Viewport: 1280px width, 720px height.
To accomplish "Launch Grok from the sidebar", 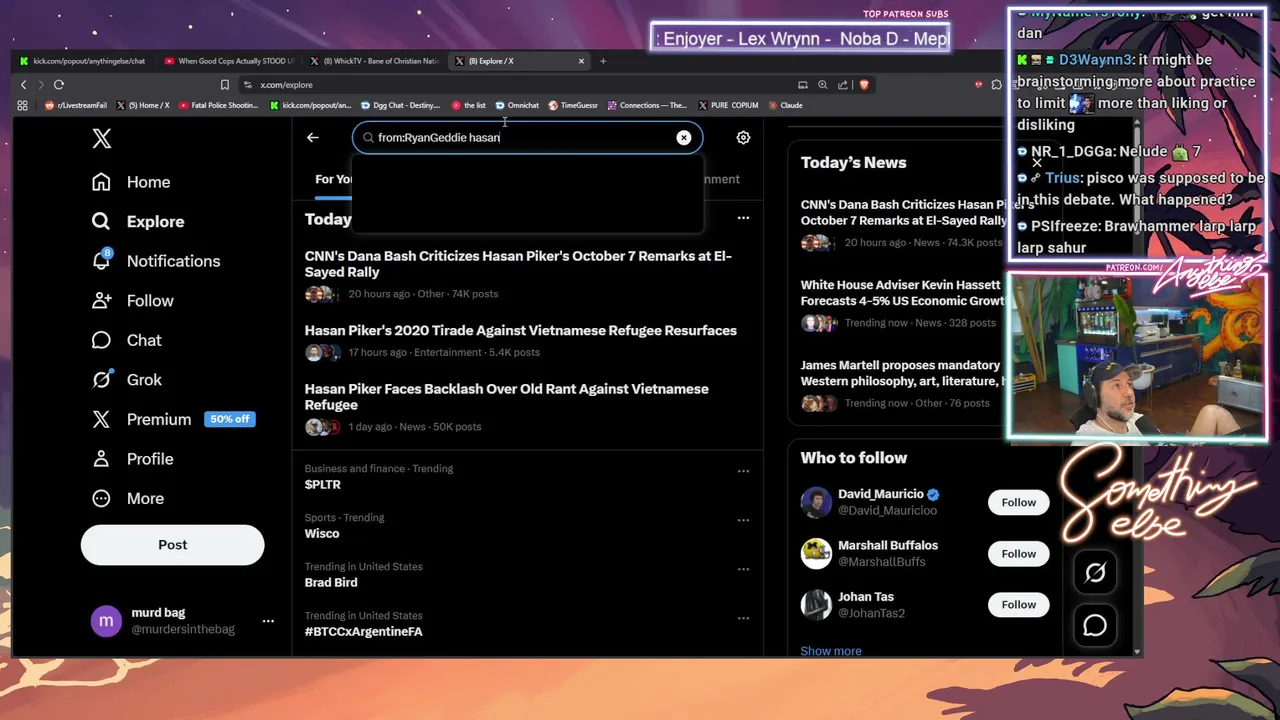I will coord(126,380).
